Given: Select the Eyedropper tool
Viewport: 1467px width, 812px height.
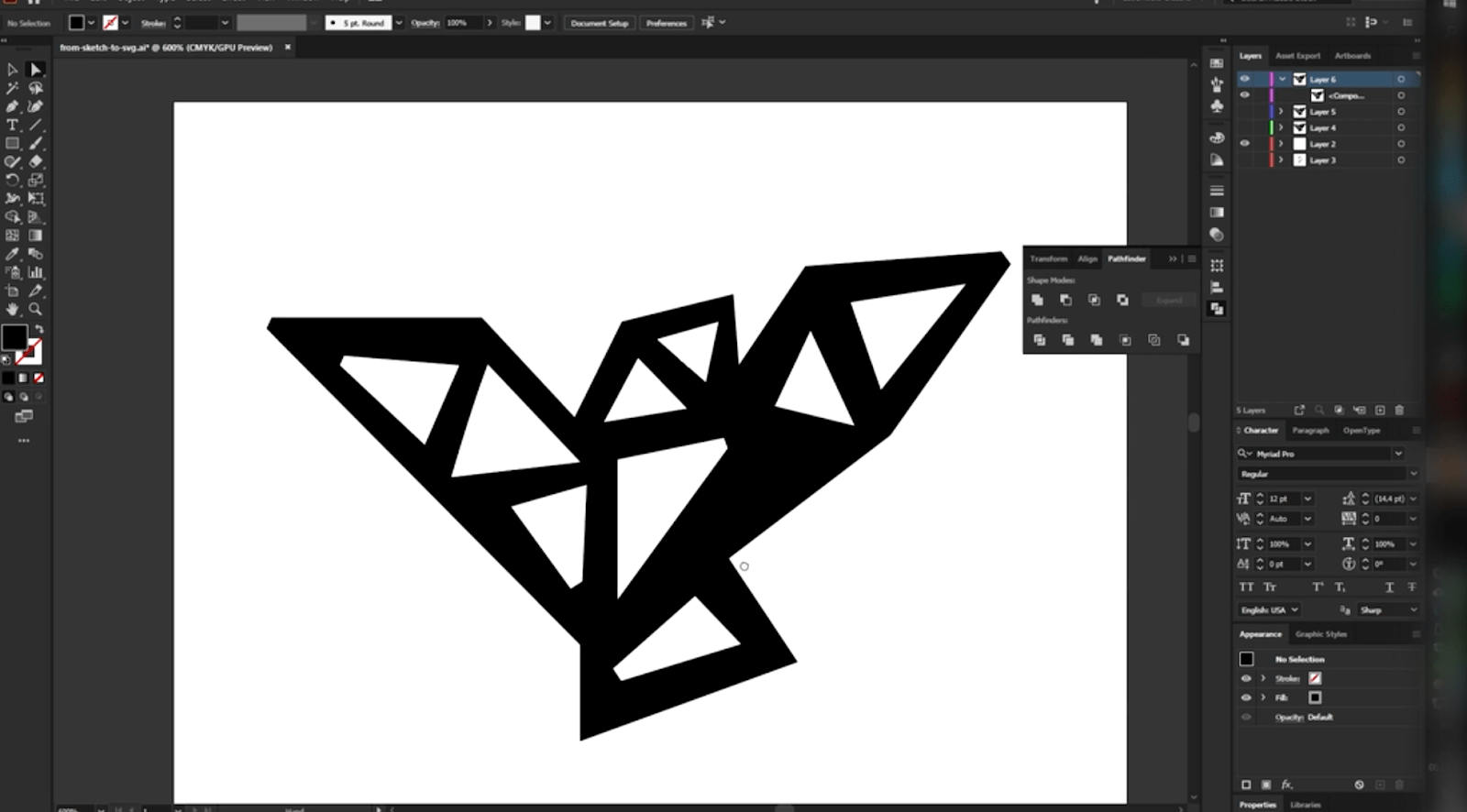Looking at the screenshot, I should click(12, 254).
